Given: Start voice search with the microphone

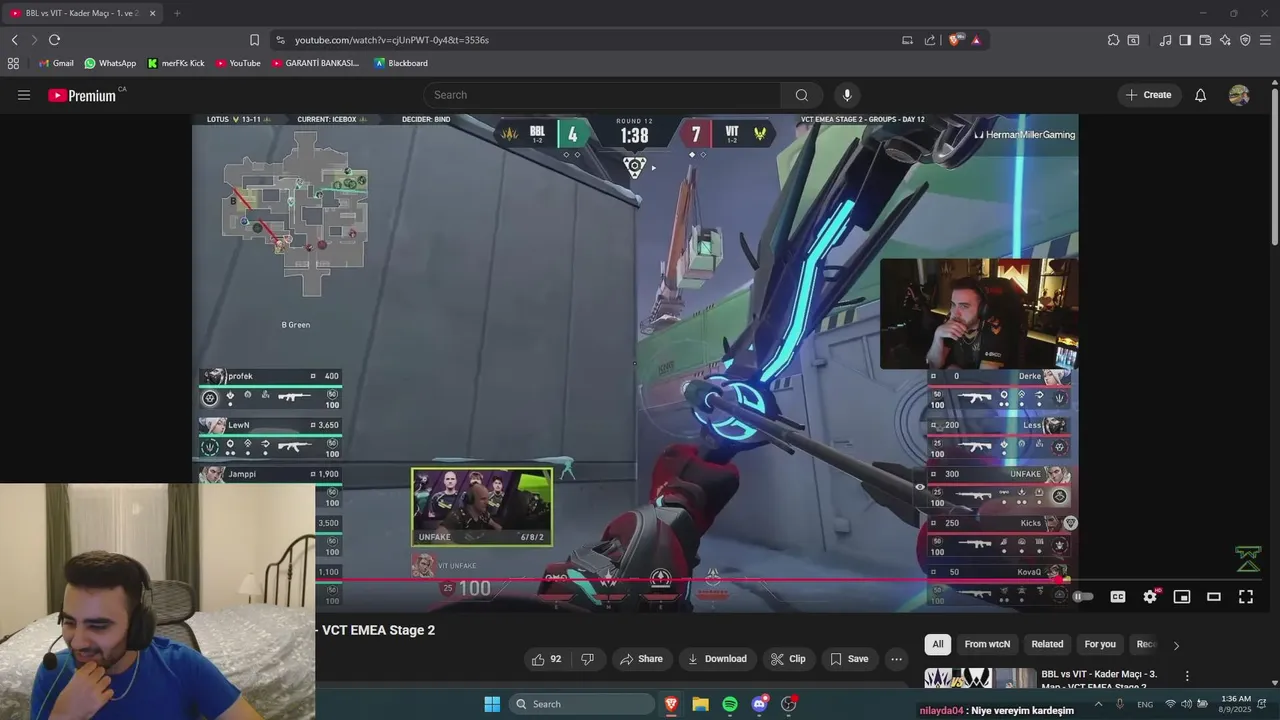Looking at the screenshot, I should 847,95.
